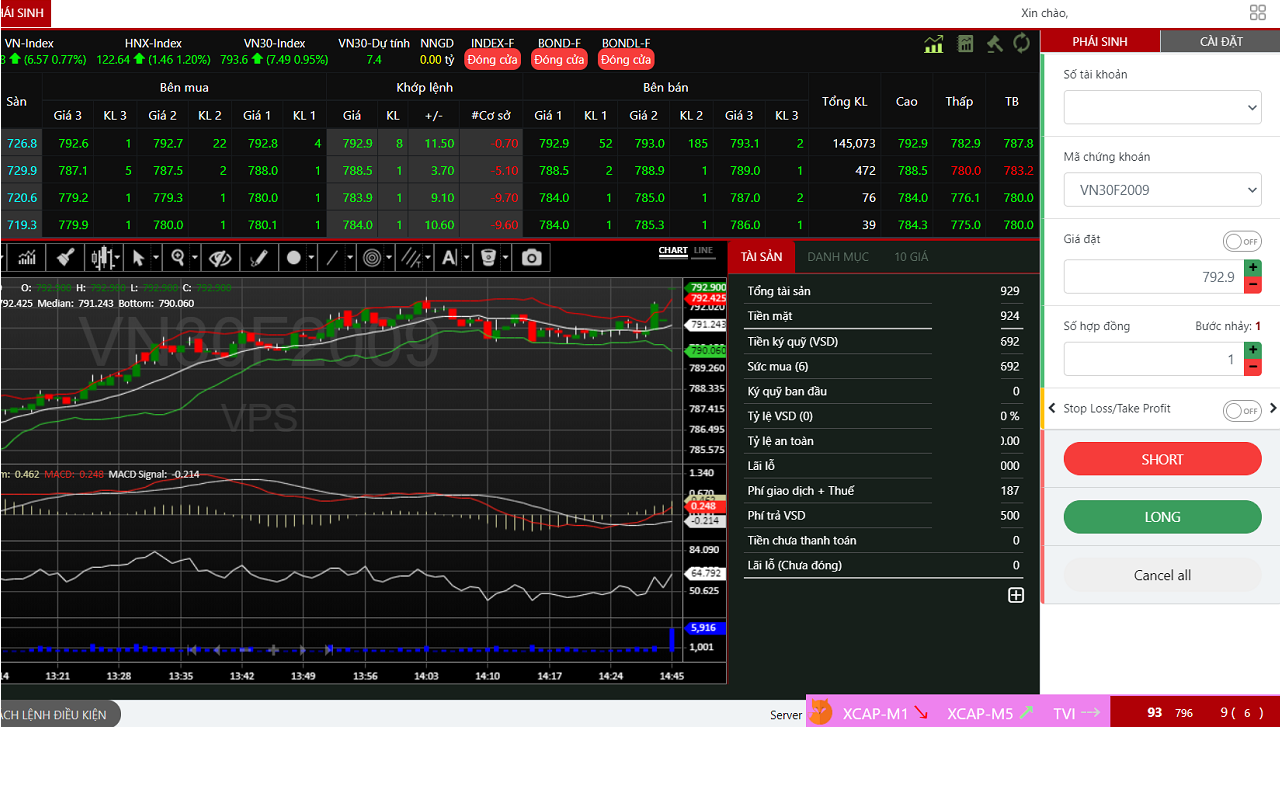Image resolution: width=1280 pixels, height=800 pixels.
Task: Open the indicators chart icon in chart toolbar
Action: tap(27, 258)
